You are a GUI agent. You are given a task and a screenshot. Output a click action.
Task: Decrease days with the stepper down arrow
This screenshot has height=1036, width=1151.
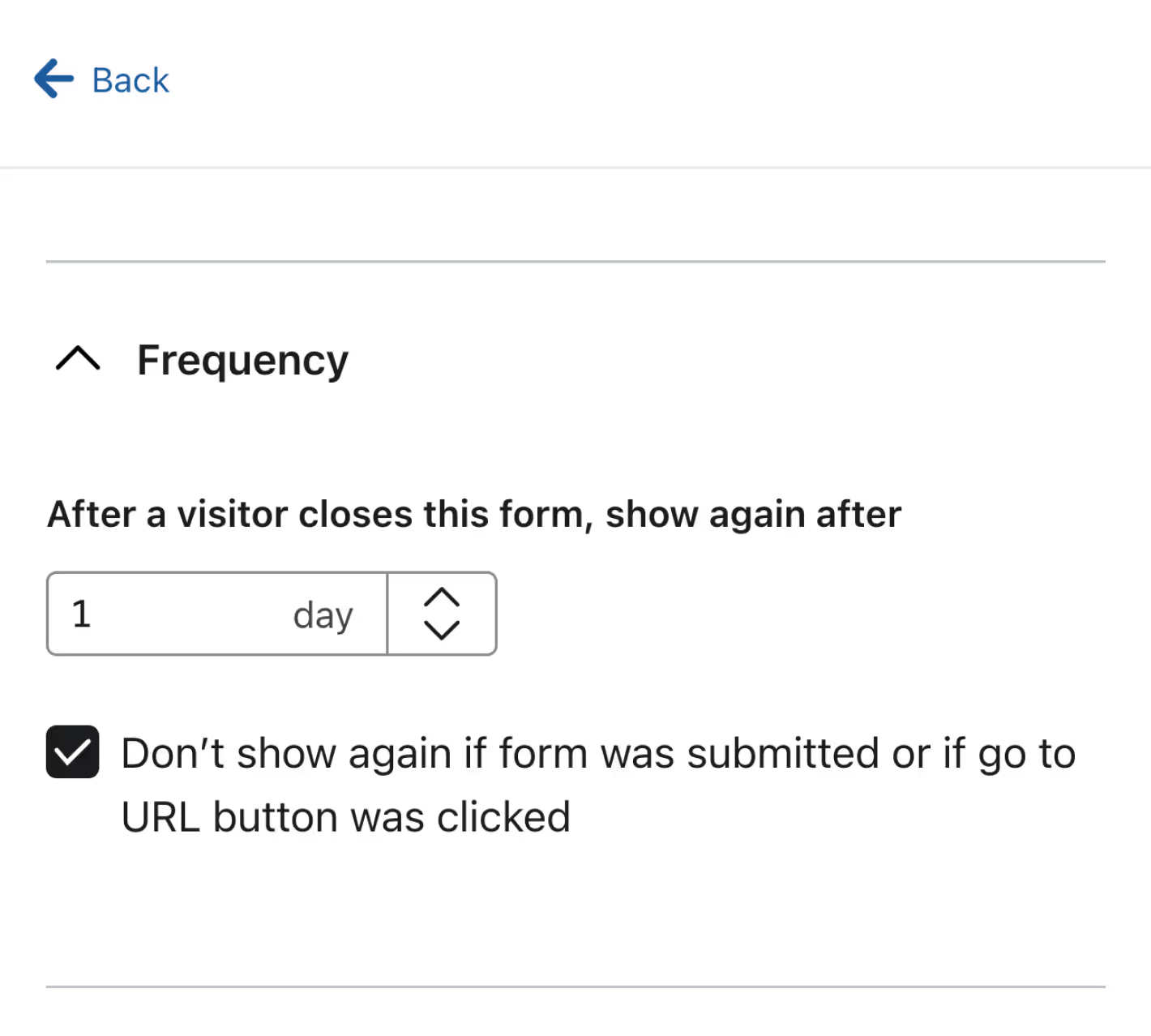point(442,630)
